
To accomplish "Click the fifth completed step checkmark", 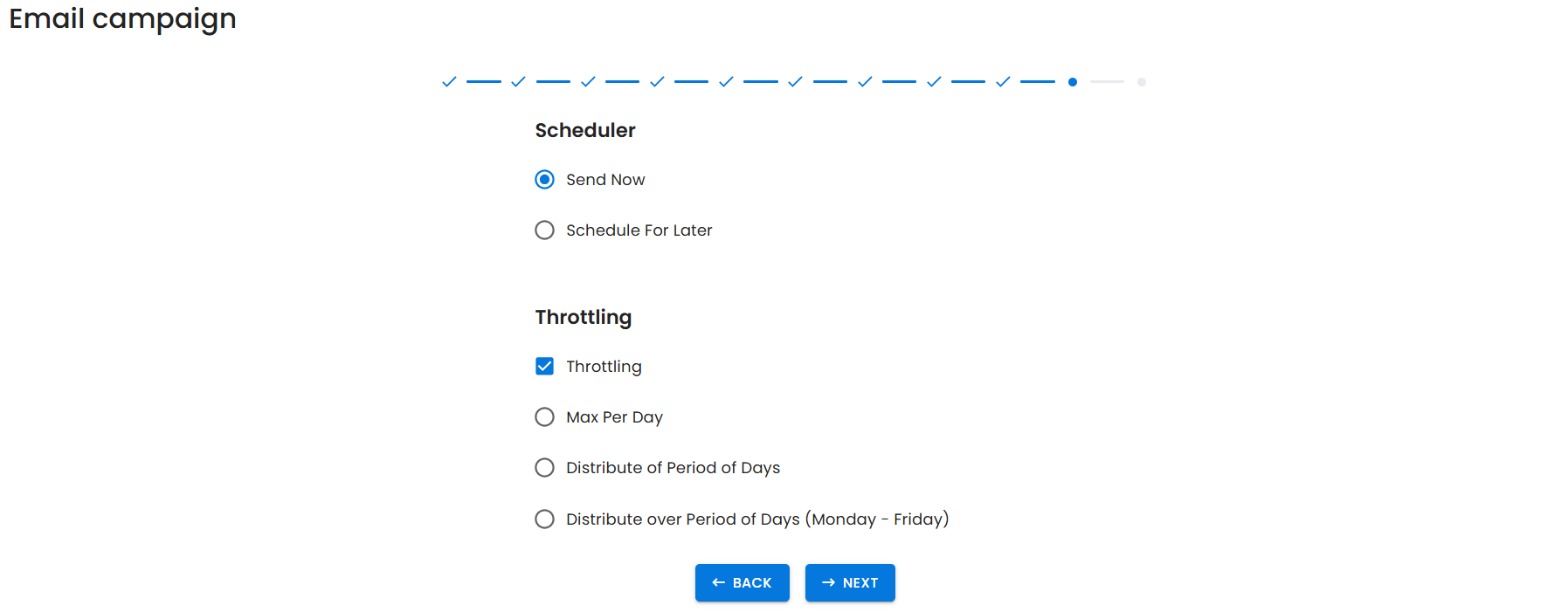I will click(726, 82).
